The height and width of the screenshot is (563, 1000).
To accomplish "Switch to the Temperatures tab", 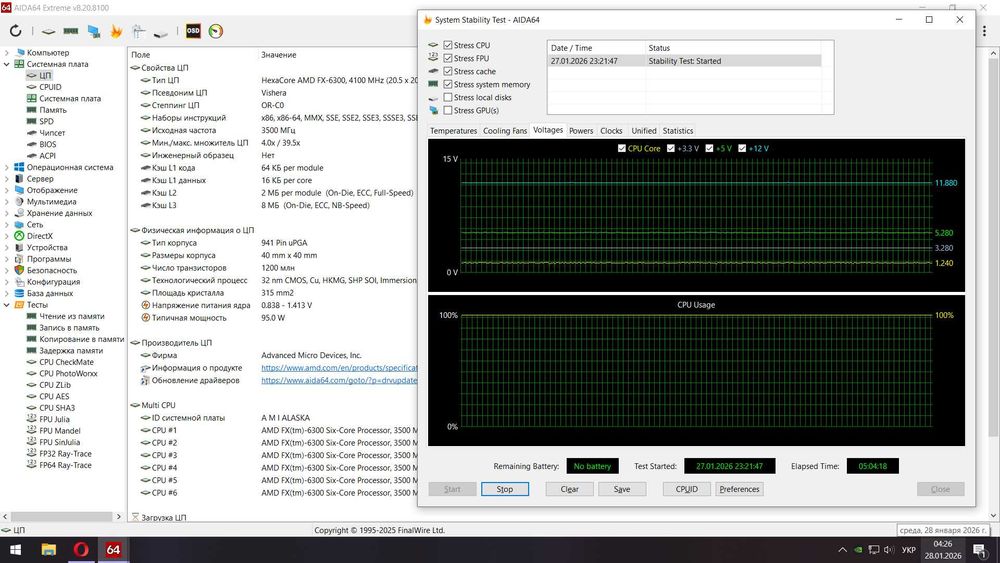I will click(453, 131).
